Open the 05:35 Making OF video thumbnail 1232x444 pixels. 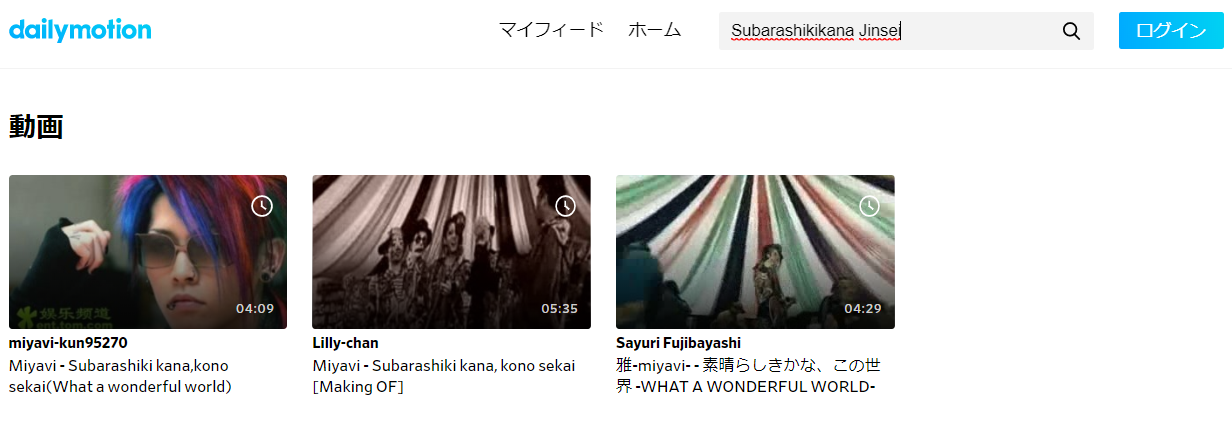coord(451,252)
